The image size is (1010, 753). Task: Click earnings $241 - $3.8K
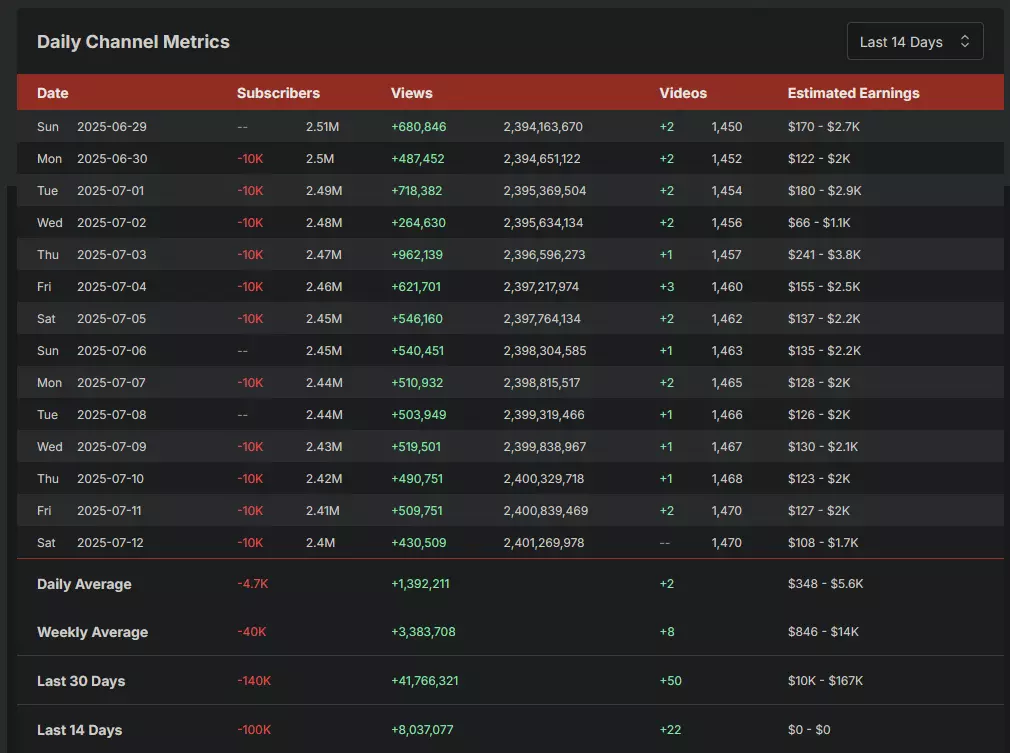click(824, 254)
